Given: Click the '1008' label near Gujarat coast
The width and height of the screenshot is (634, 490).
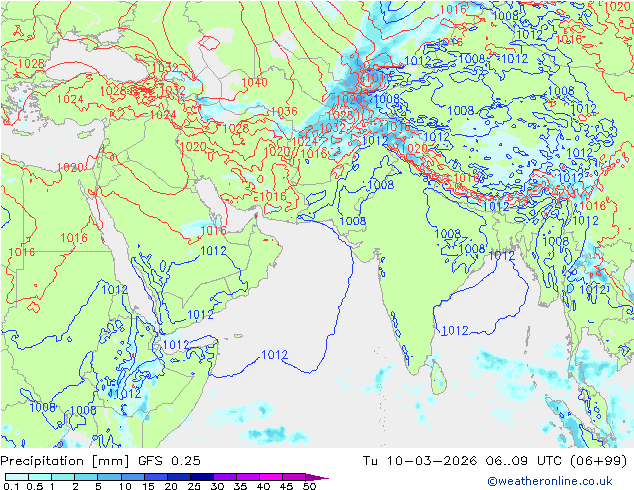Looking at the screenshot, I should click(353, 221).
